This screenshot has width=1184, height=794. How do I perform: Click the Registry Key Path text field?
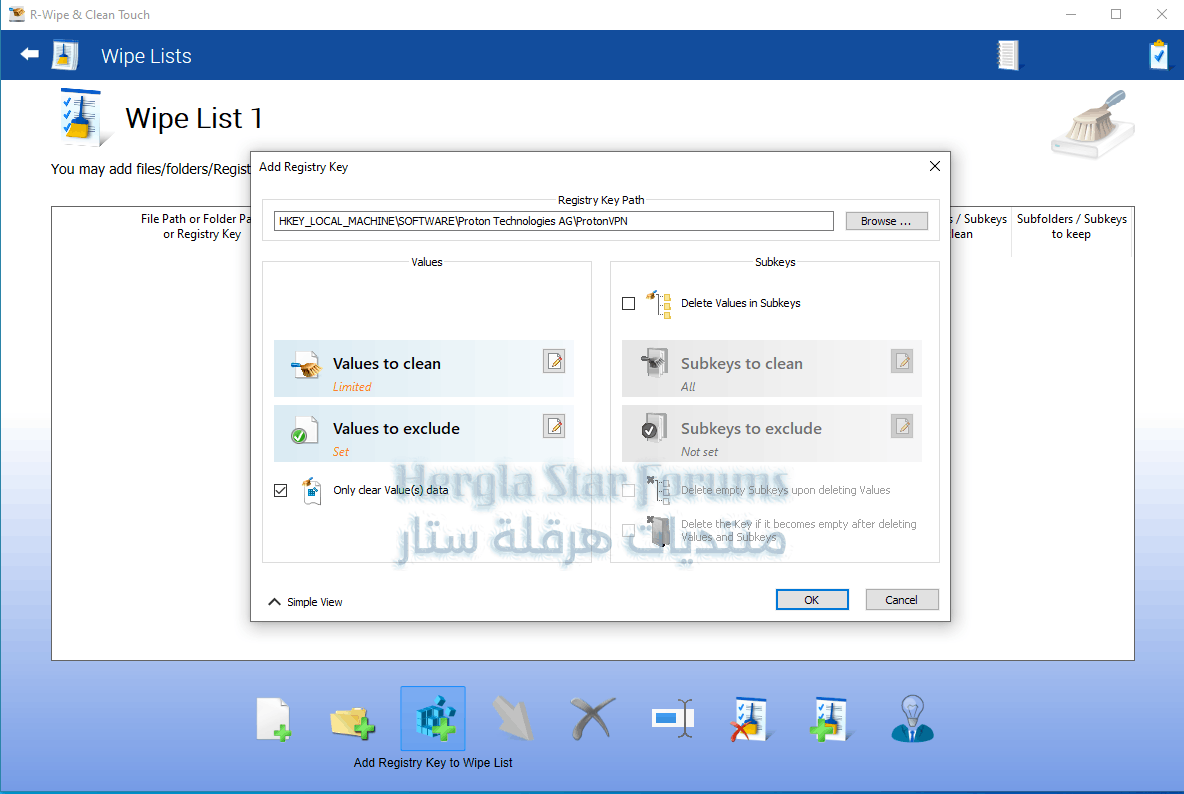click(553, 221)
